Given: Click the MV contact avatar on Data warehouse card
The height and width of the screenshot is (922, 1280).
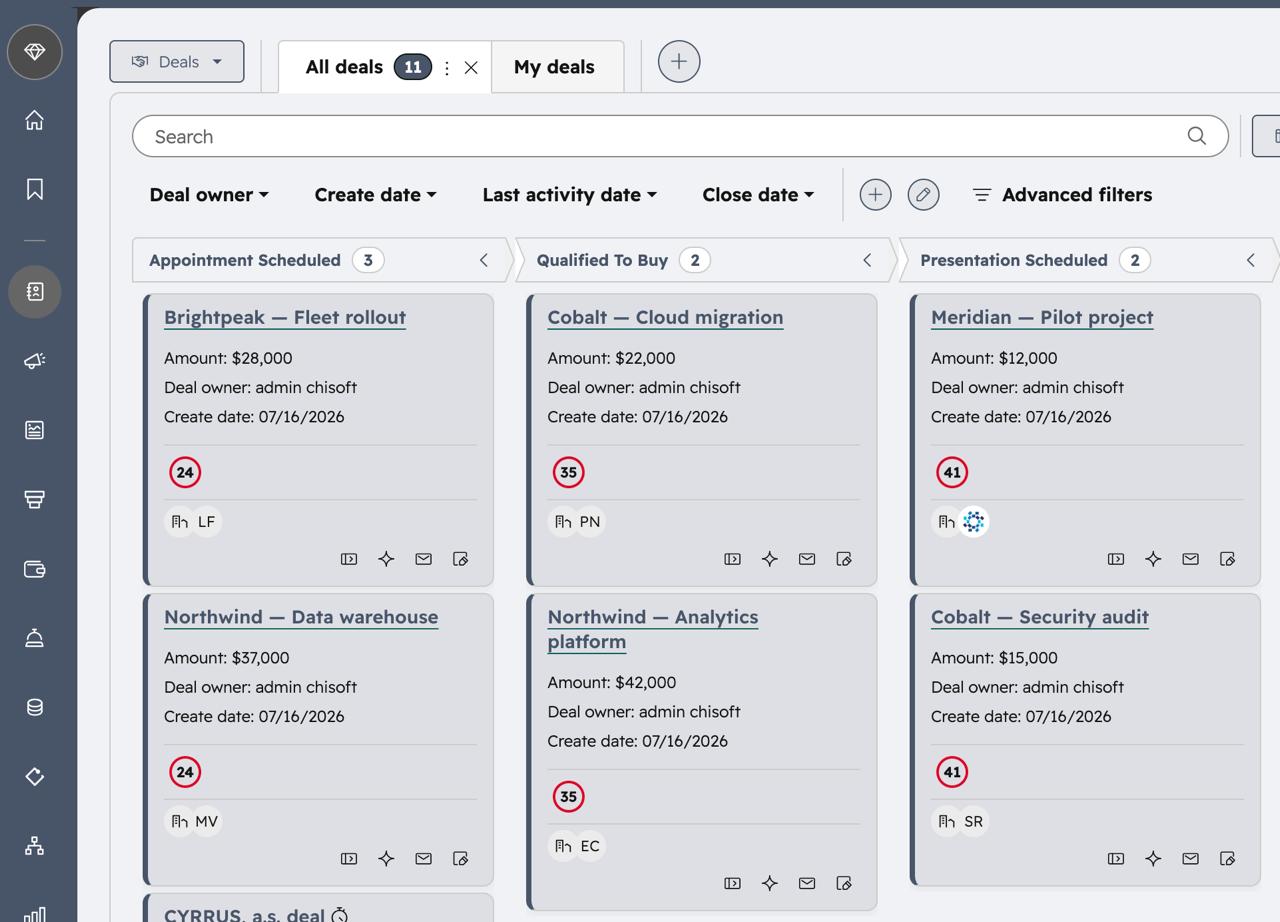Looking at the screenshot, I should point(206,822).
